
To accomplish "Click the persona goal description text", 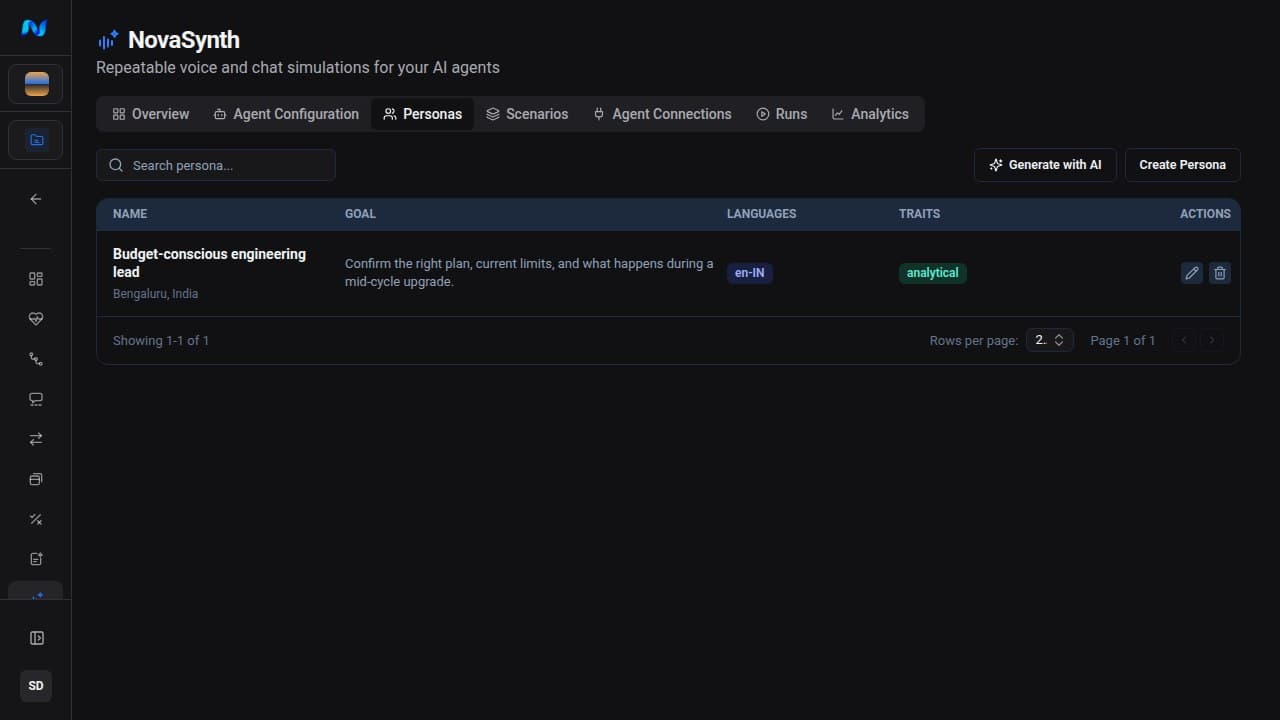I will coord(529,273).
